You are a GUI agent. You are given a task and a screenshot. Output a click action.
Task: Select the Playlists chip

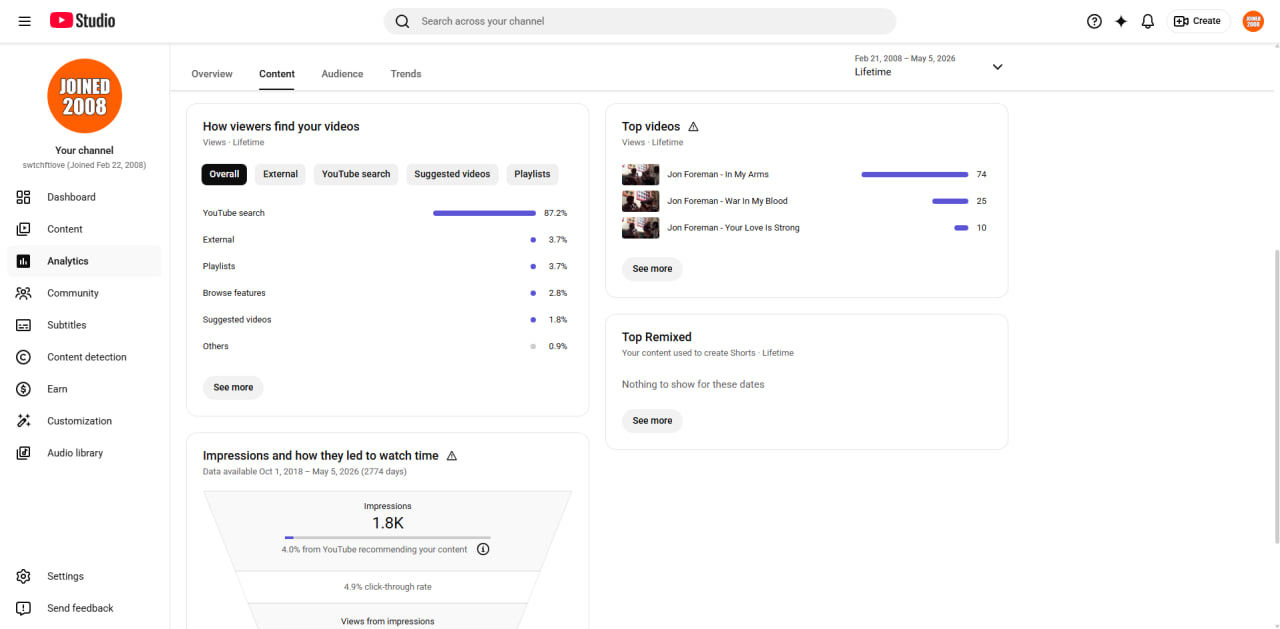click(532, 174)
